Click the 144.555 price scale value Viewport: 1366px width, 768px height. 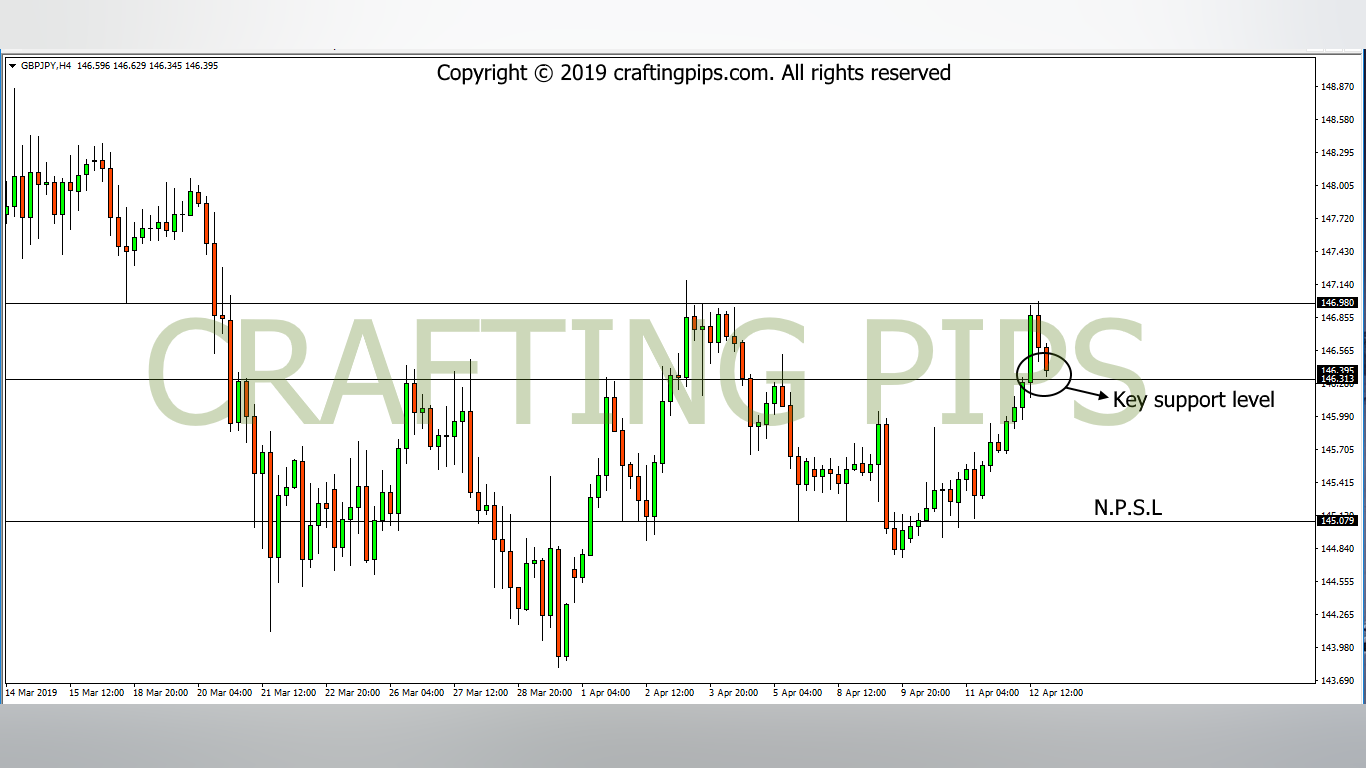point(1337,582)
